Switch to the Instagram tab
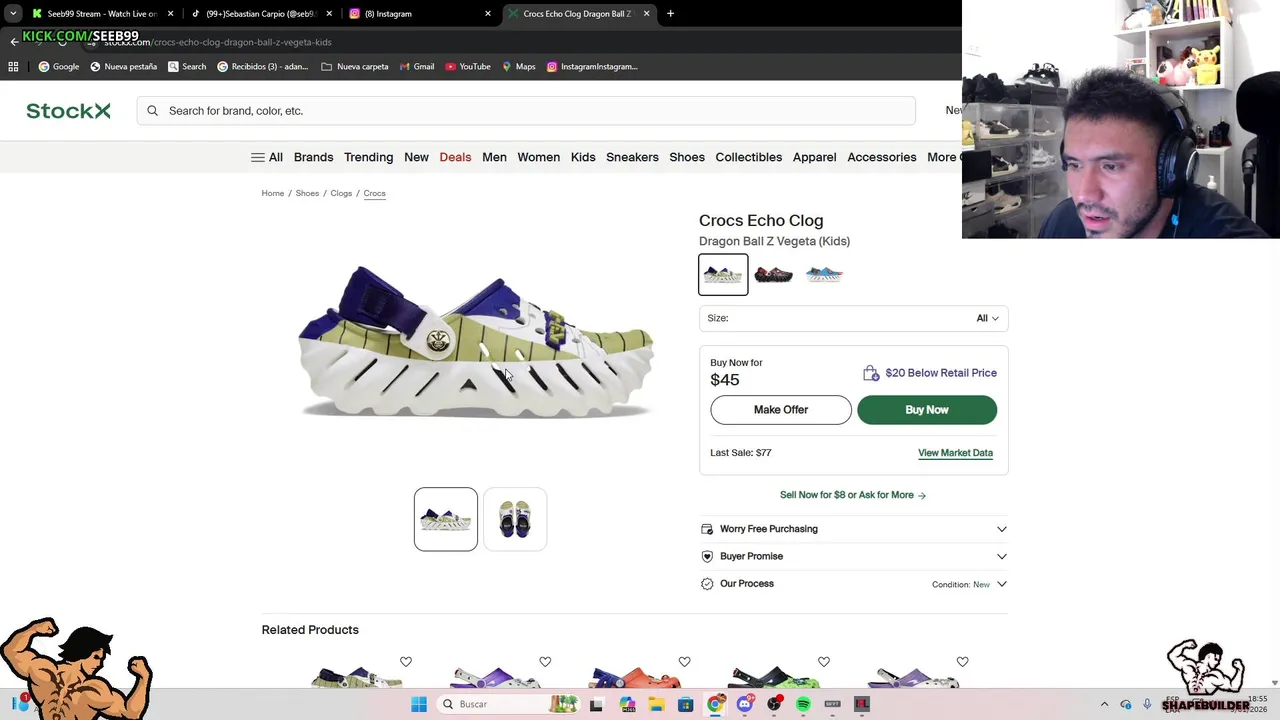 click(x=418, y=14)
